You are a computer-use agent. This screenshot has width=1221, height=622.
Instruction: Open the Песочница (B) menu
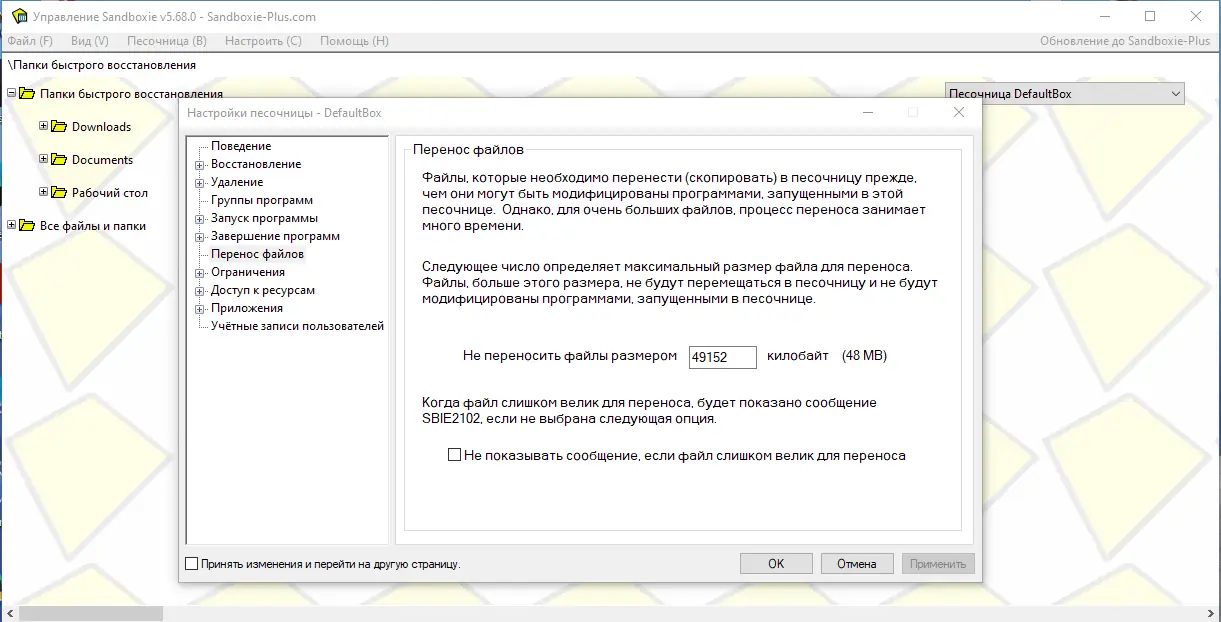[167, 41]
